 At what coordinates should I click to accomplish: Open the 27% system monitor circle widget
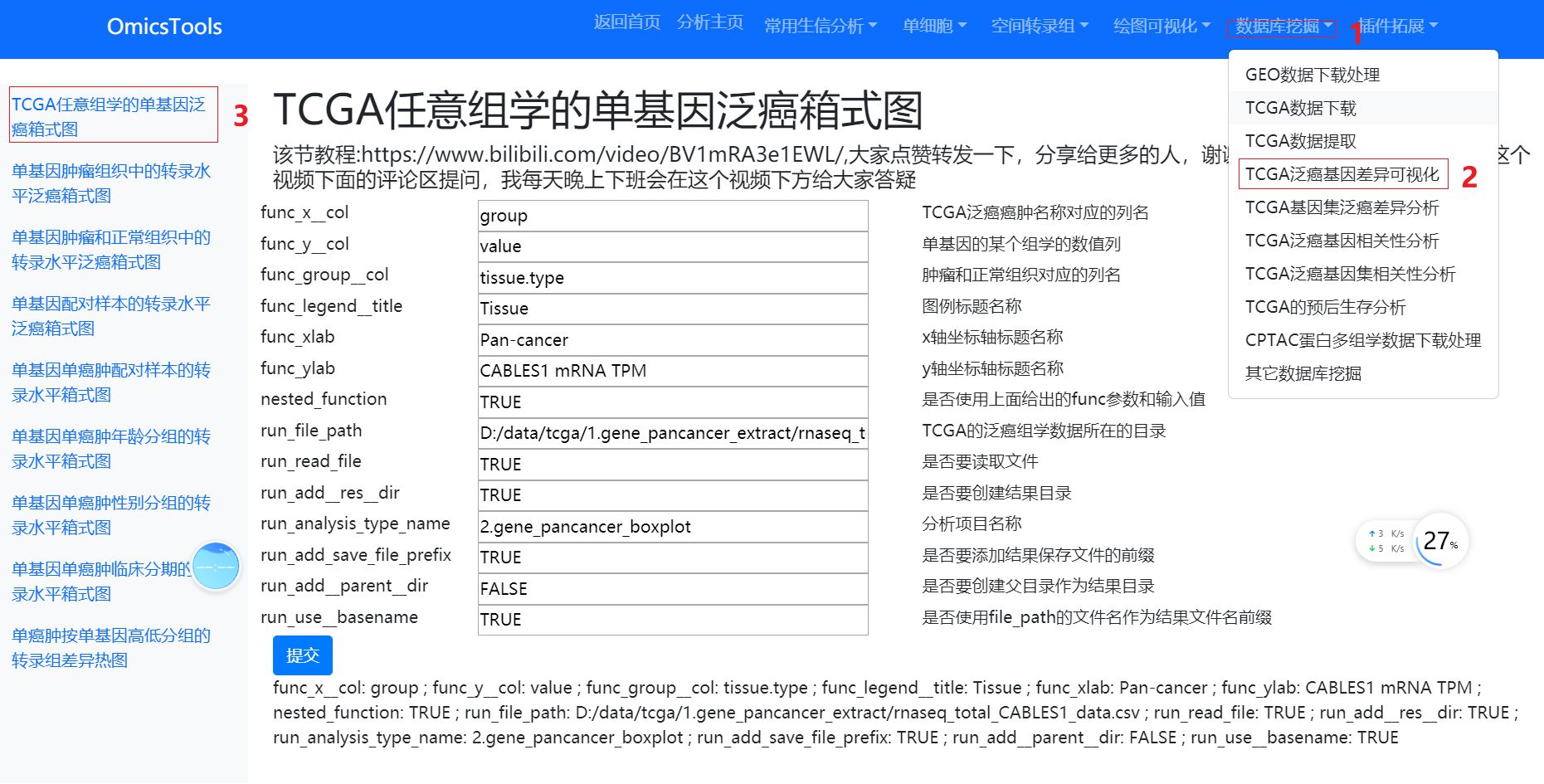point(1439,542)
